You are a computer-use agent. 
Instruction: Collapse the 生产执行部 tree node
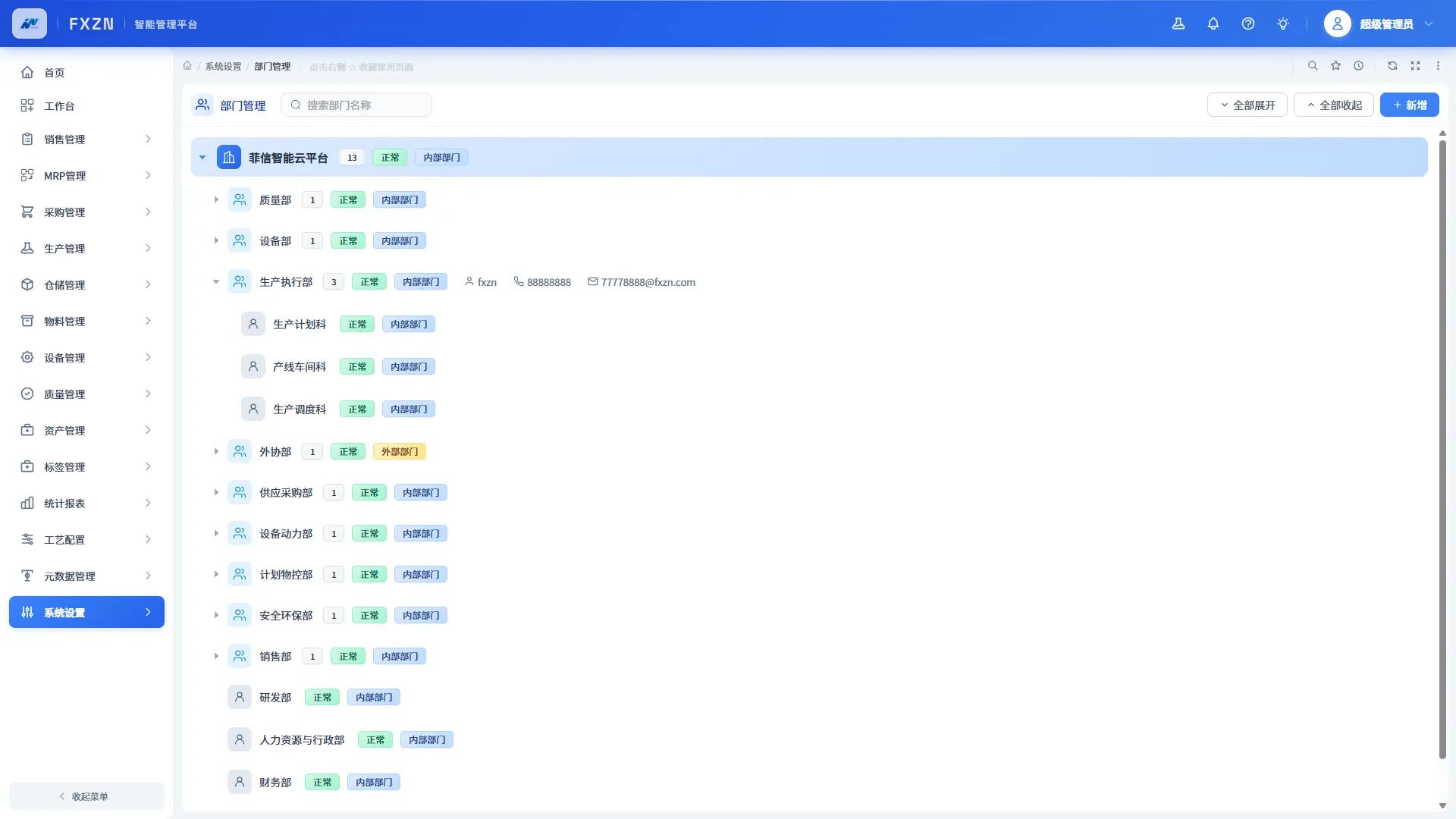(216, 281)
